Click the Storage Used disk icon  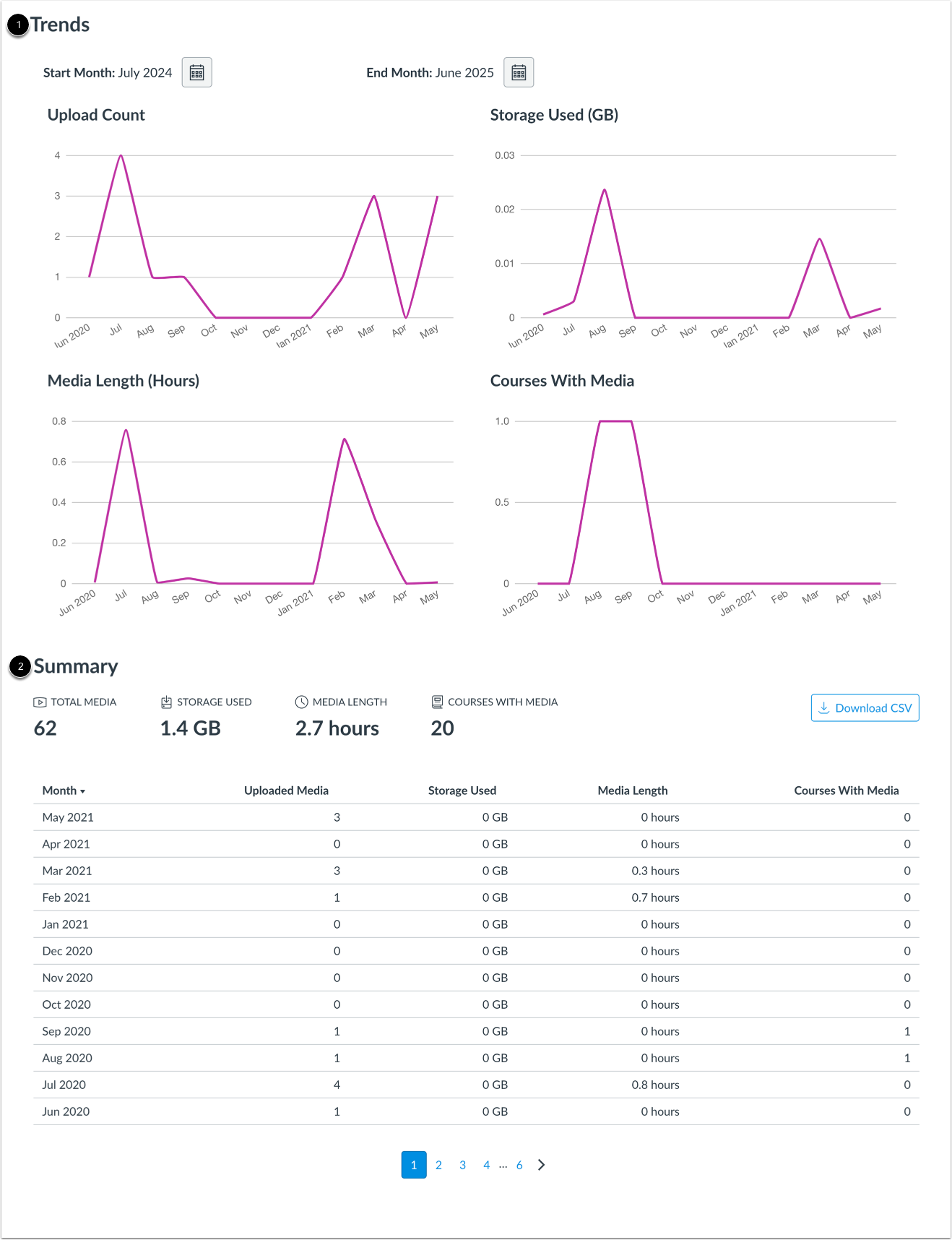[x=167, y=701]
